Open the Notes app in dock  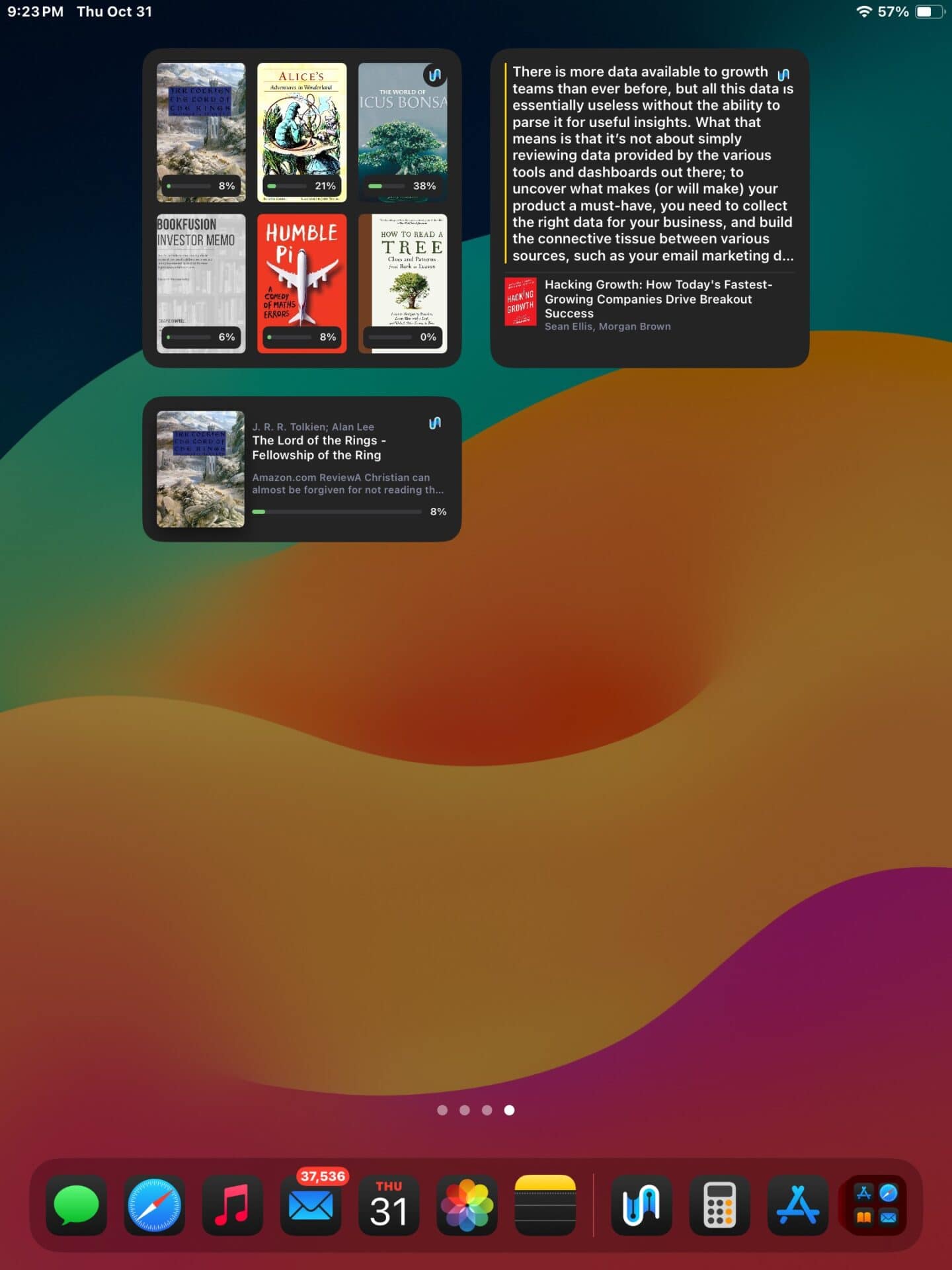tap(545, 1205)
